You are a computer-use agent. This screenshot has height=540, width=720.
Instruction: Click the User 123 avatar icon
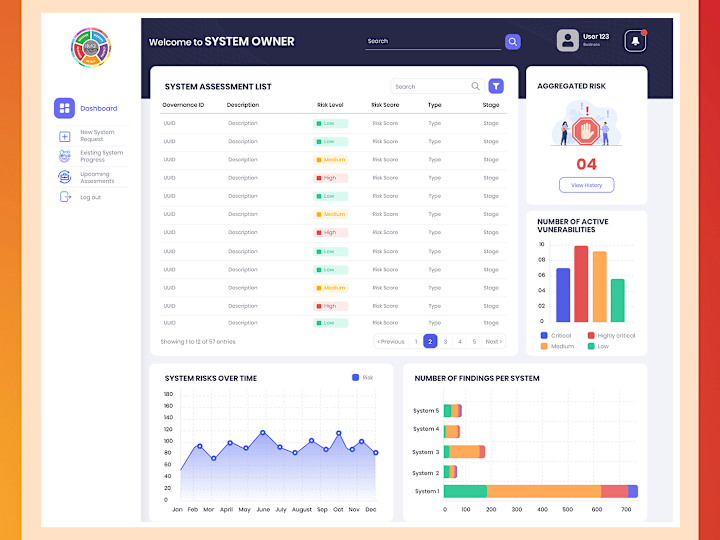coord(568,40)
